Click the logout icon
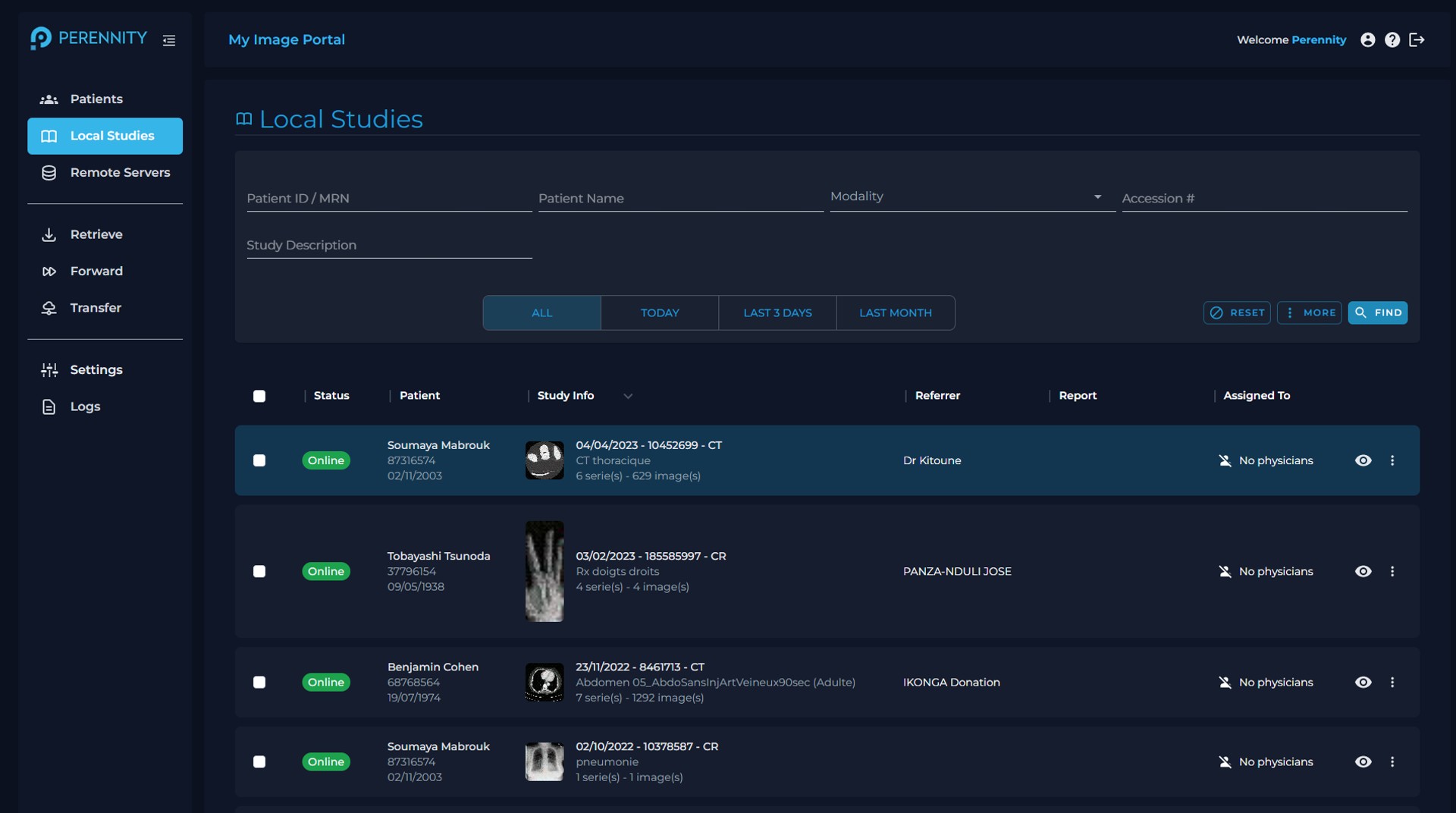The width and height of the screenshot is (1456, 813). (x=1417, y=39)
